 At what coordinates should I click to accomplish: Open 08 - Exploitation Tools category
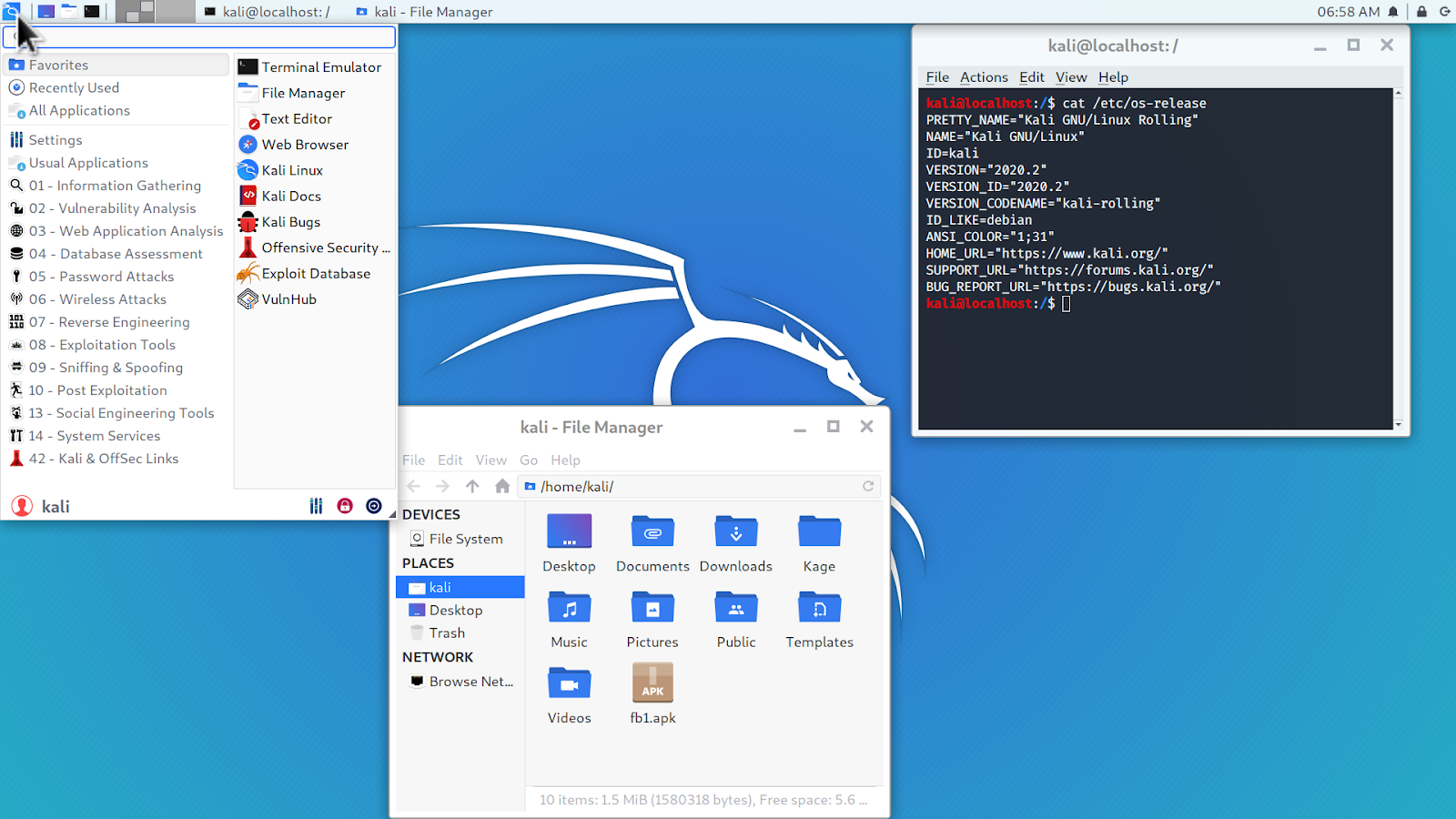pyautogui.click(x=117, y=345)
